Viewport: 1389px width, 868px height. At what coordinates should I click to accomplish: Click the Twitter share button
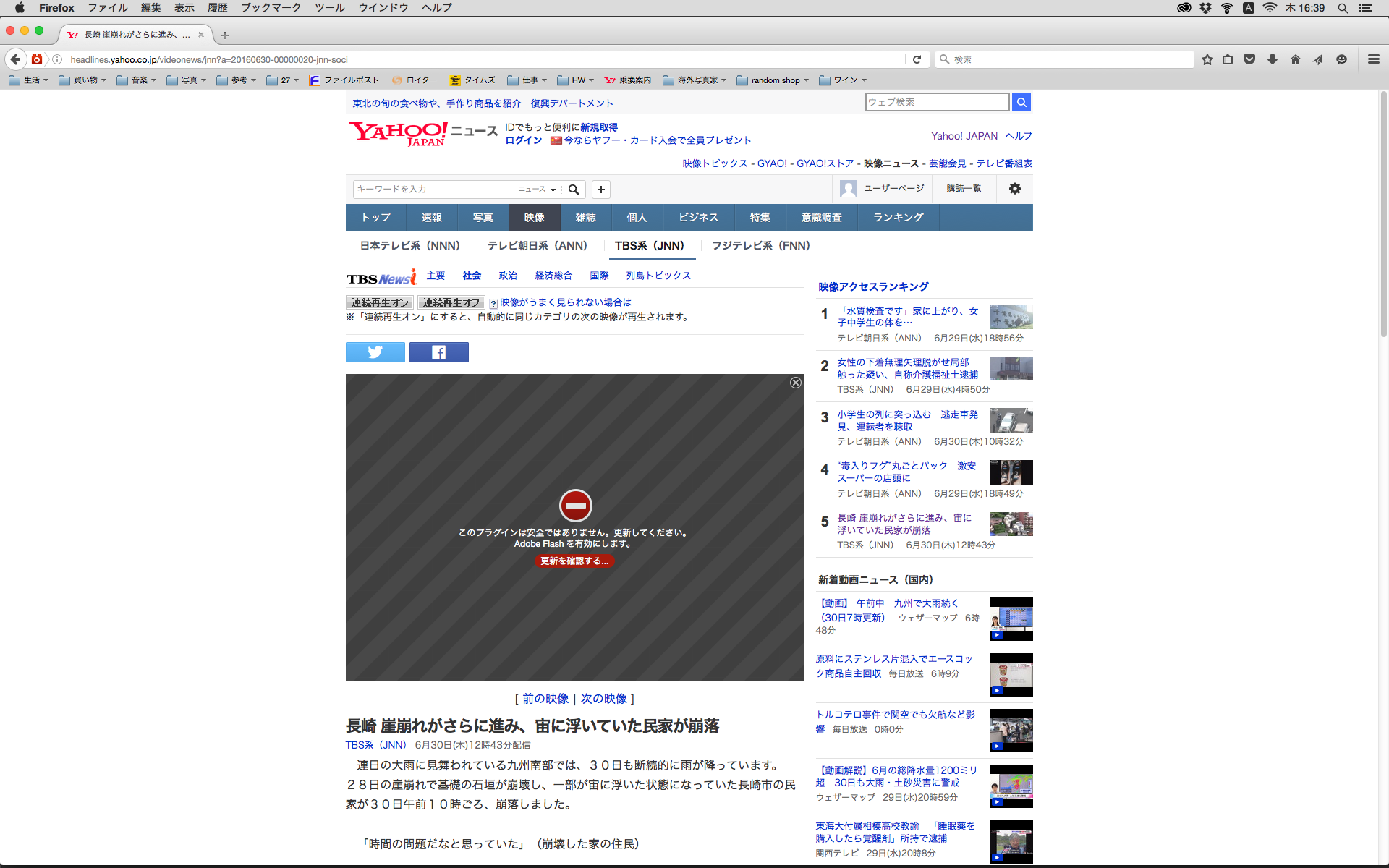[x=375, y=352]
